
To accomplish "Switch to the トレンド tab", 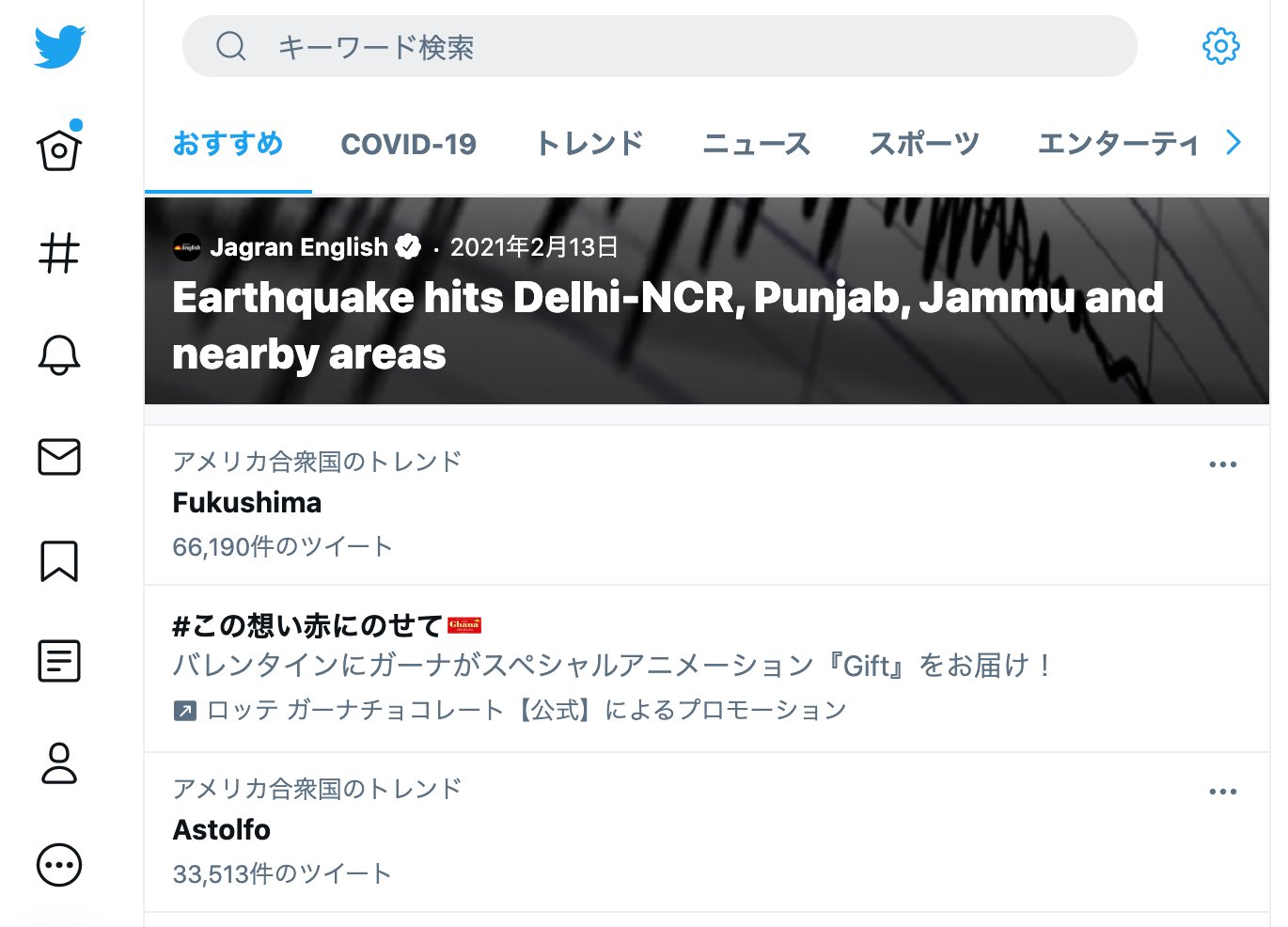I will click(x=589, y=144).
